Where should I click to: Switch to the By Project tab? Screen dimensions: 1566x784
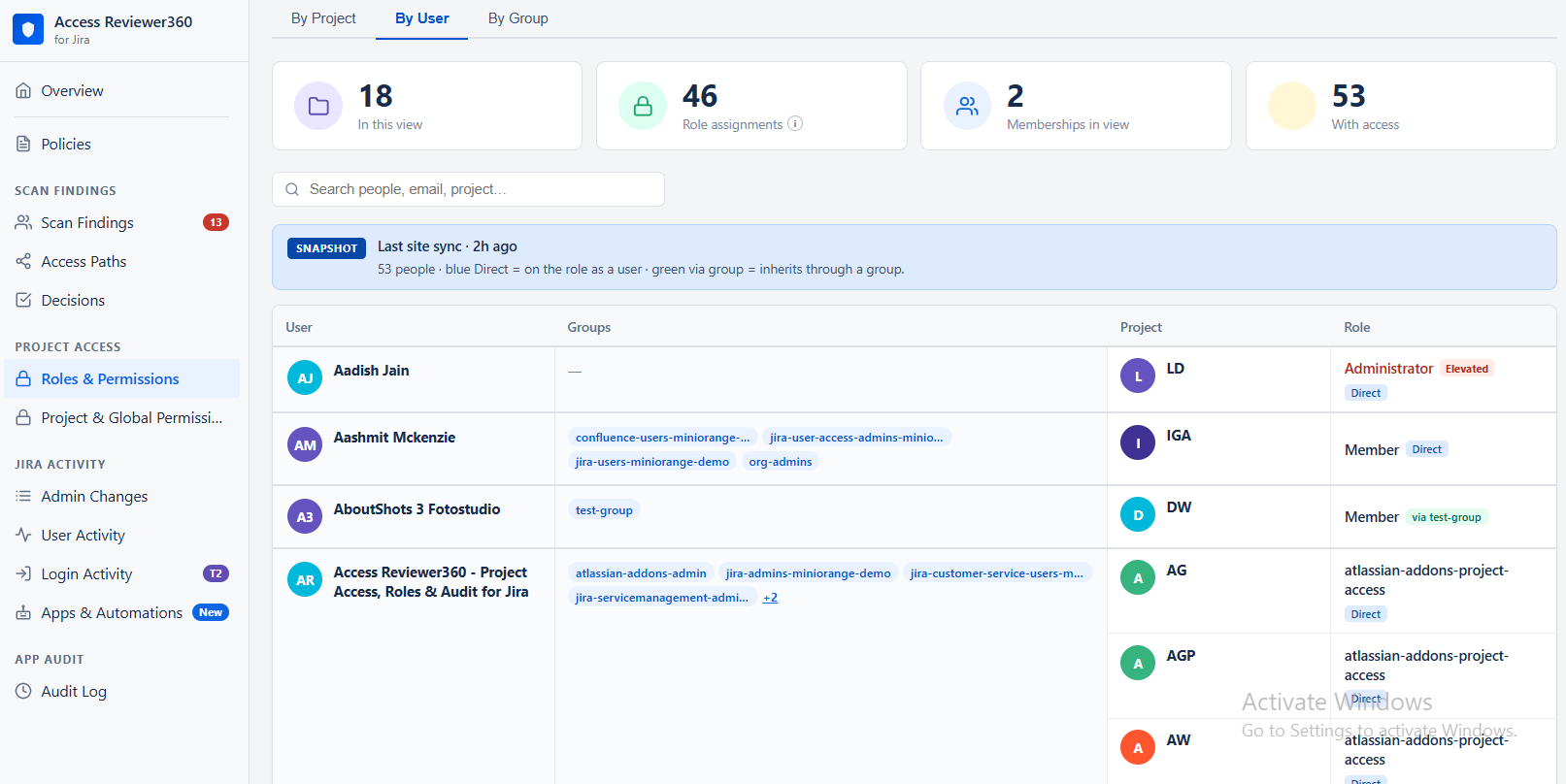pyautogui.click(x=323, y=18)
